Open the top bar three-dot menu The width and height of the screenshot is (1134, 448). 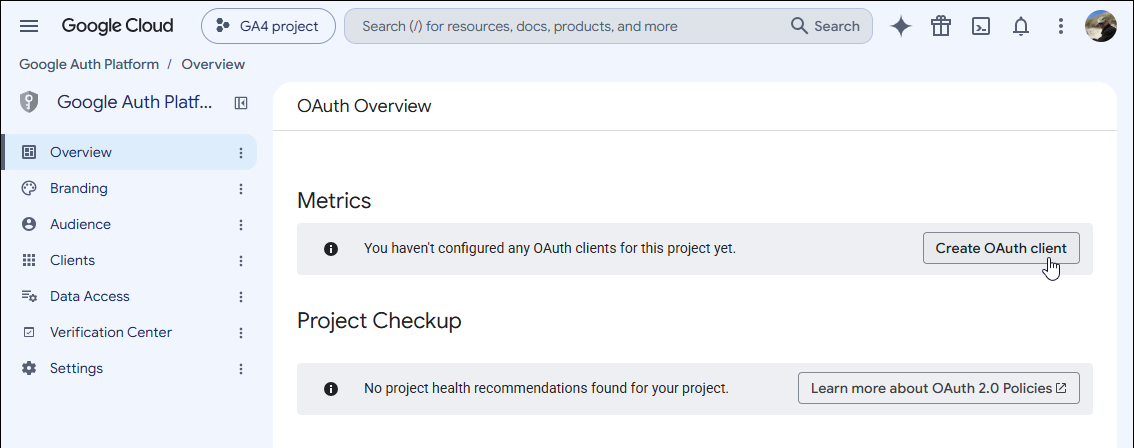pyautogui.click(x=1060, y=26)
